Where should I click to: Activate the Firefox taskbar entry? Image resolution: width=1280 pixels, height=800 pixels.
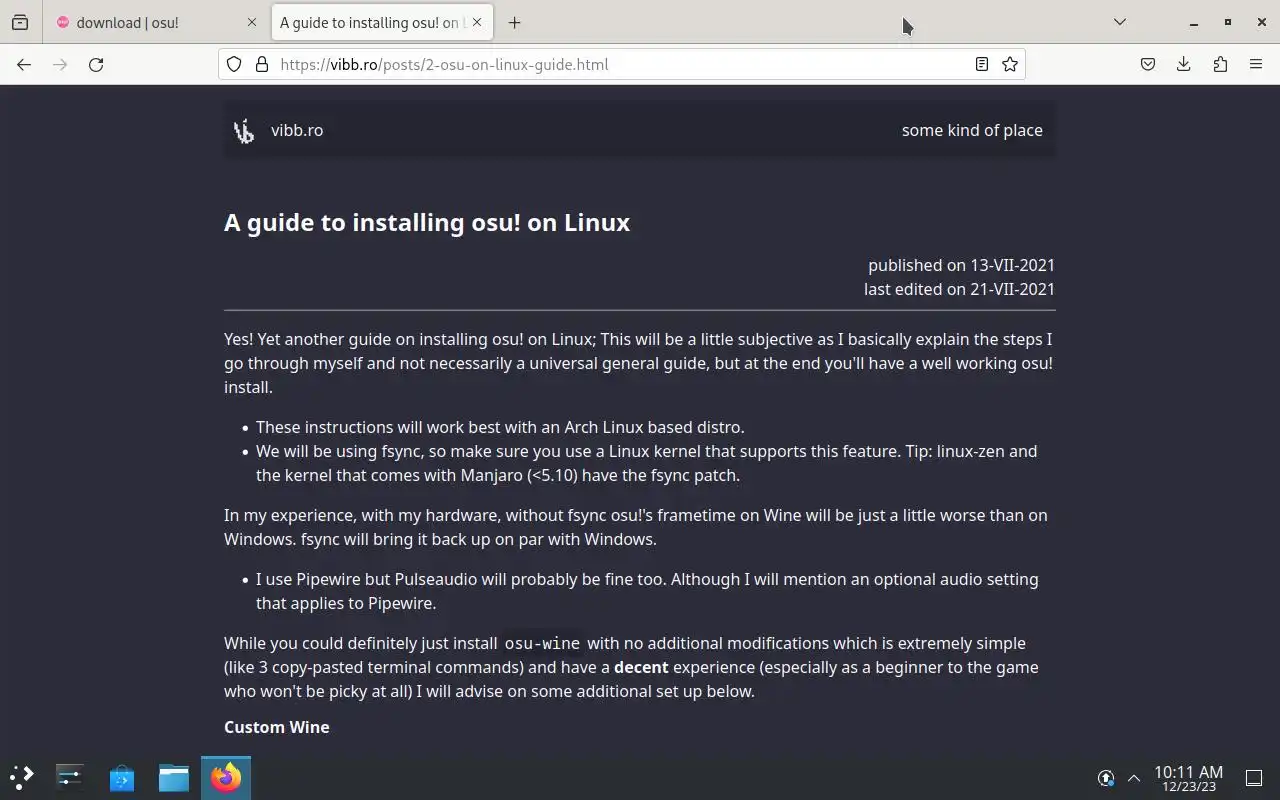pos(226,777)
